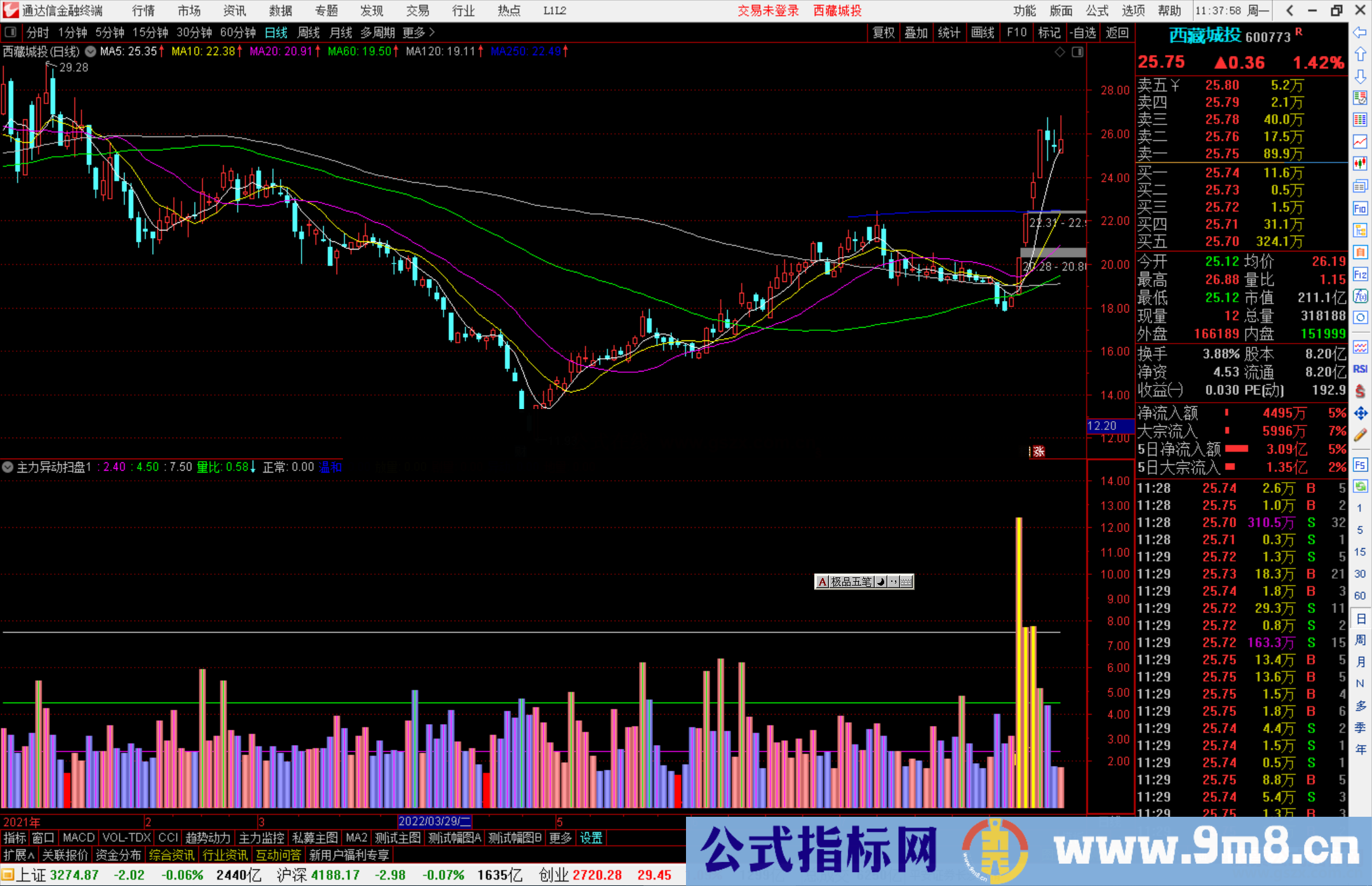Open the f(x) formula icon in sidebar
1372x886 pixels.
(x=1360, y=296)
